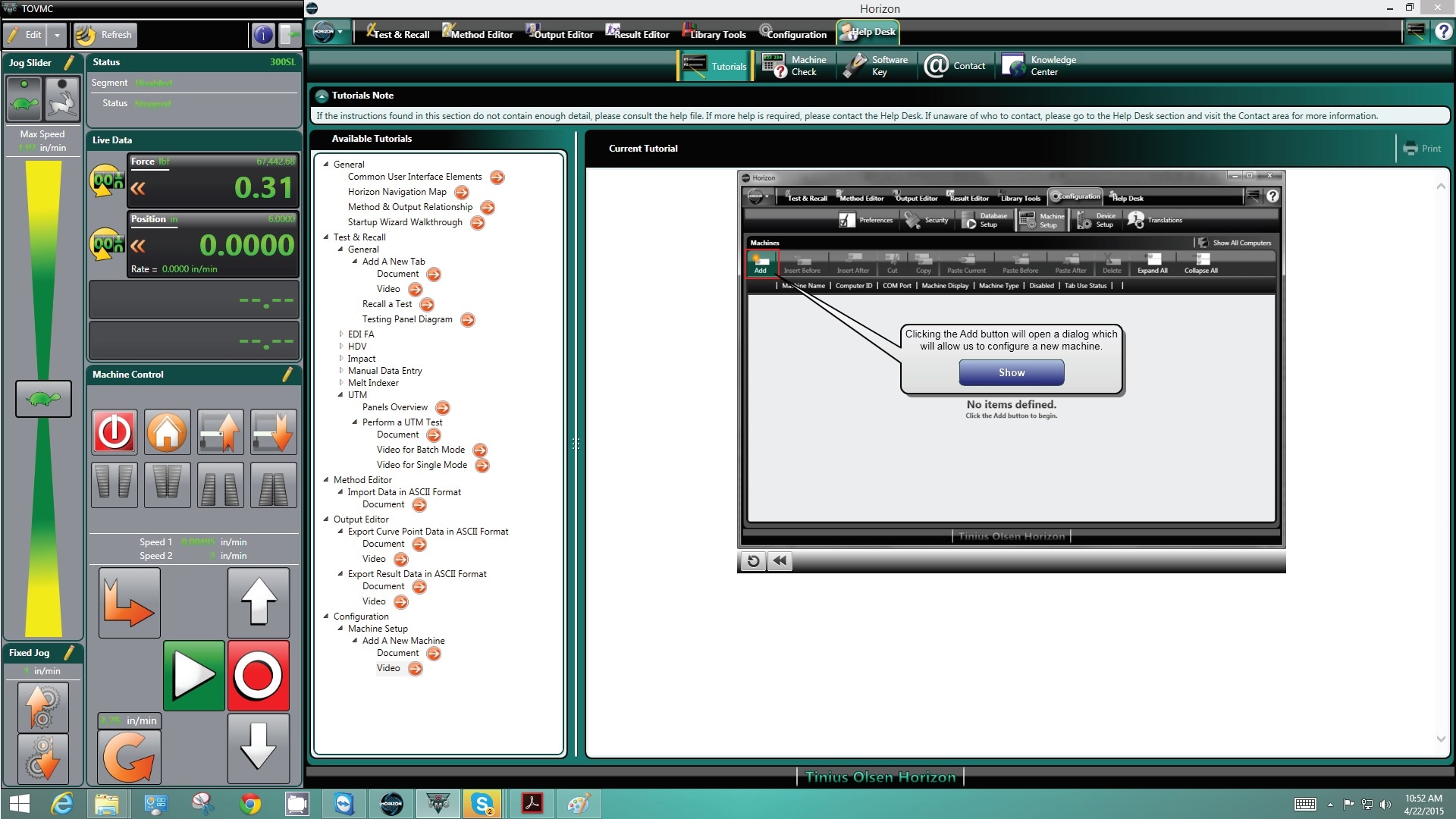Open Testing Panel Diagram tutorial arrow

(468, 320)
